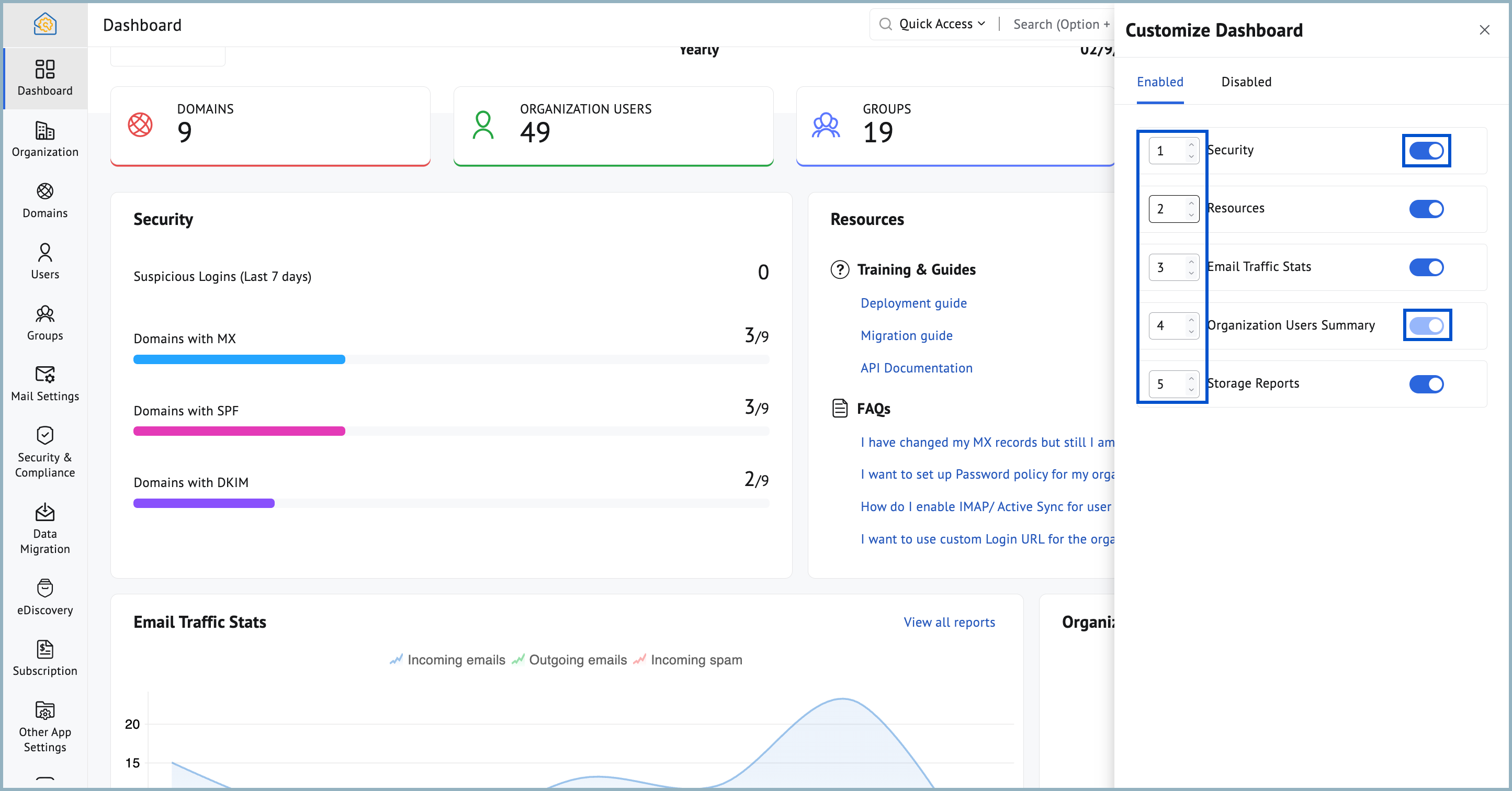The image size is (1512, 791).
Task: Click the Groups sidebar icon
Action: (44, 323)
